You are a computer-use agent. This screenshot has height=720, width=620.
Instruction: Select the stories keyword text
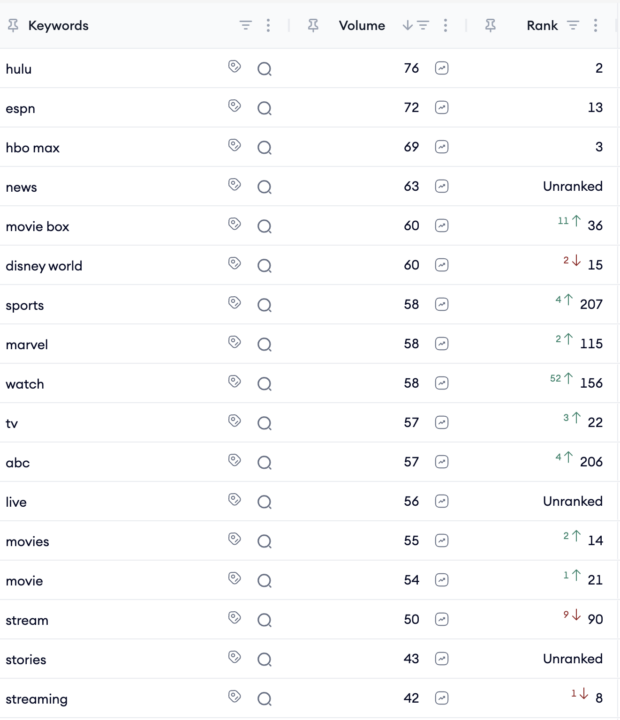[26, 660]
